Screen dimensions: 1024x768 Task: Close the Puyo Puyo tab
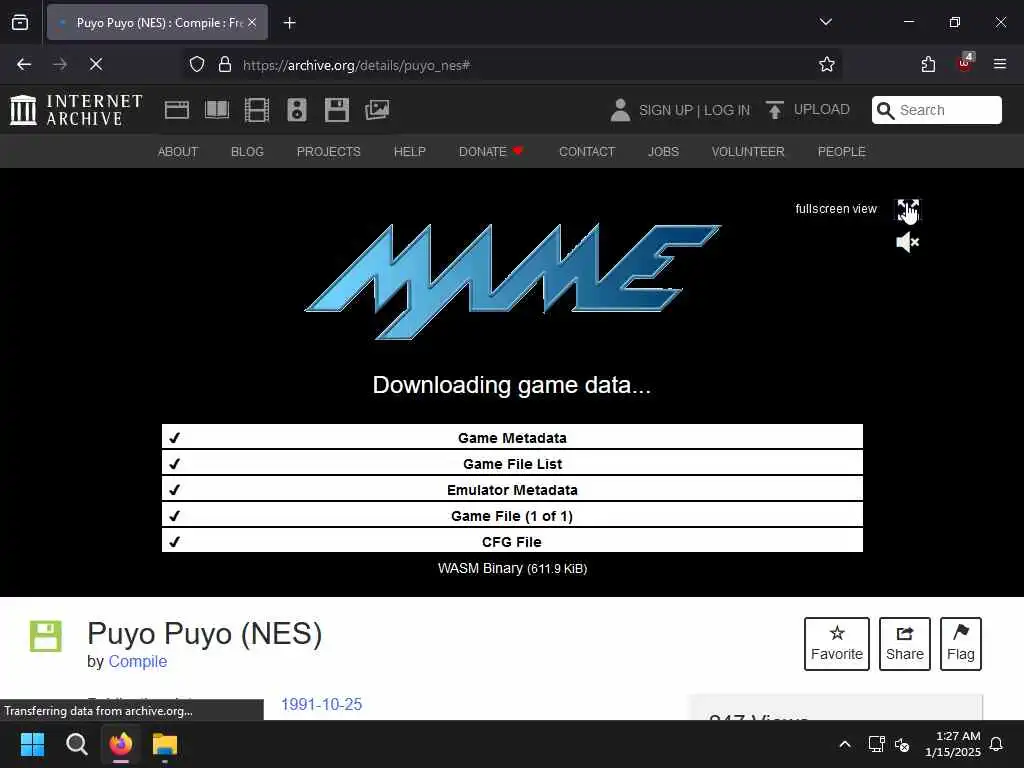pos(252,22)
